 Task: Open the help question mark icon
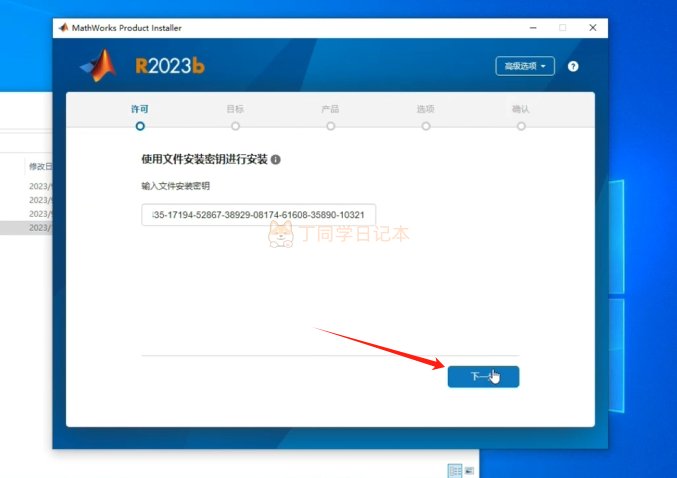[x=573, y=66]
